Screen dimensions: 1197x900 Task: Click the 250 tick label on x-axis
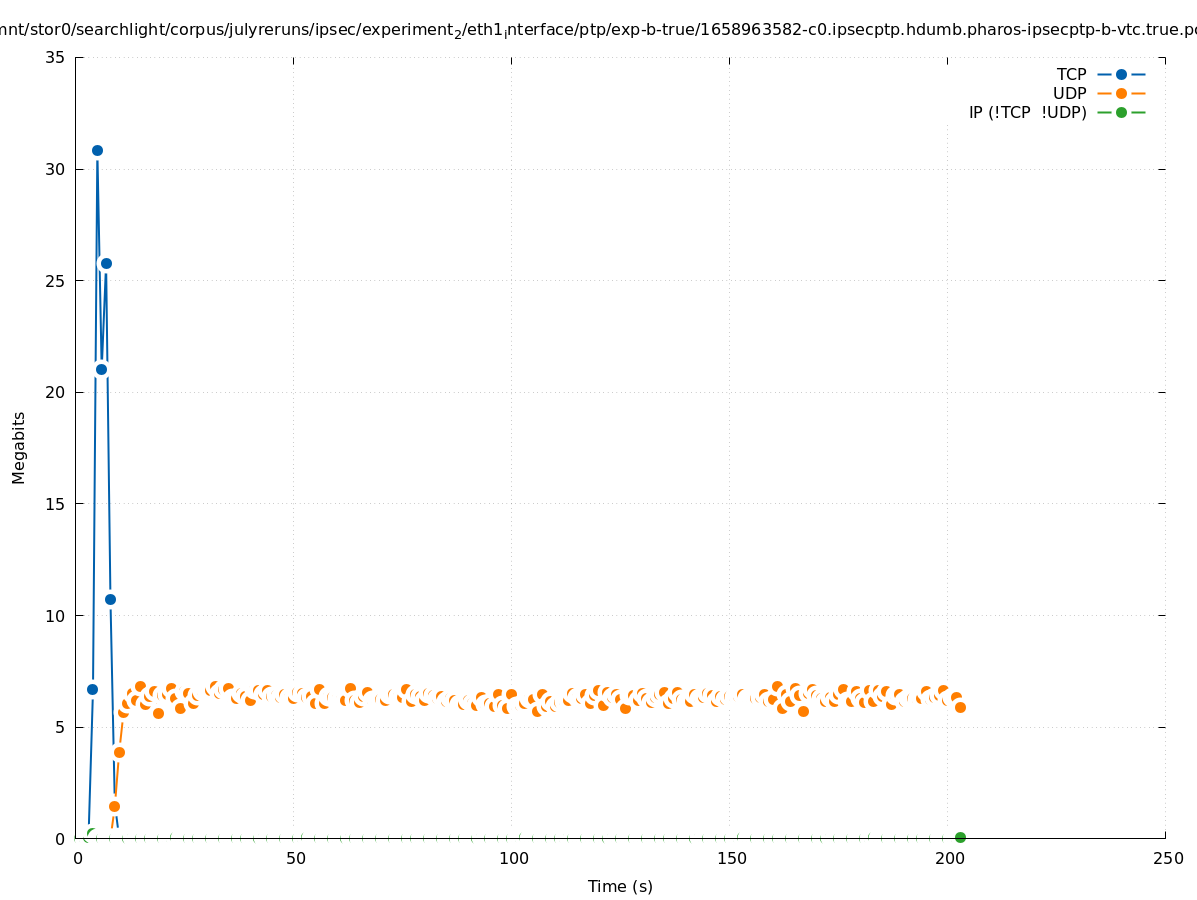[1167, 858]
